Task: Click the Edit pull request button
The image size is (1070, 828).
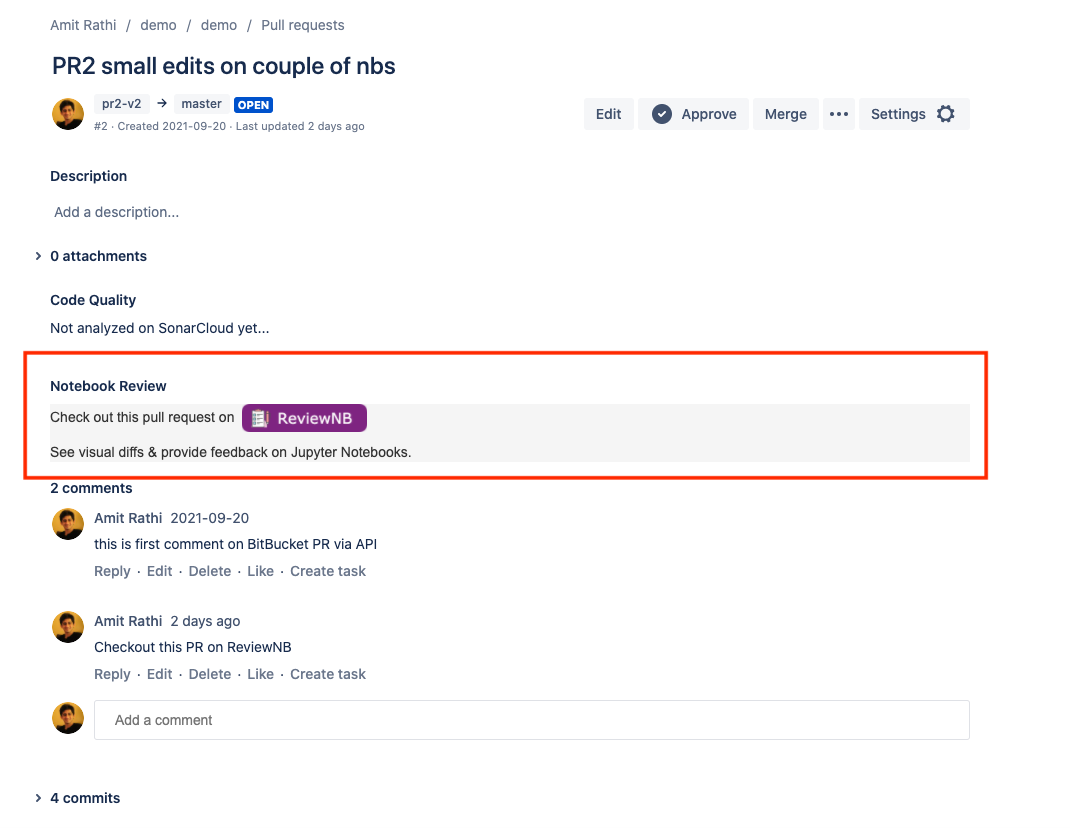Action: coord(609,114)
